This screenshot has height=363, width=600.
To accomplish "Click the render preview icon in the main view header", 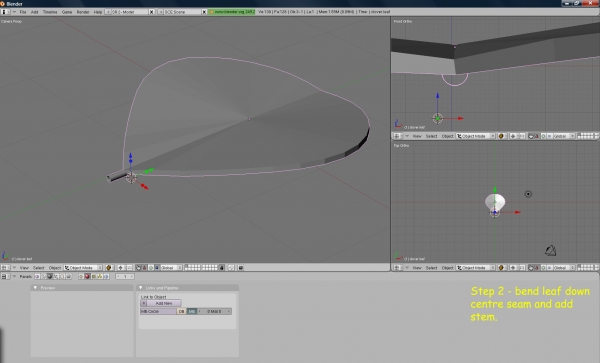I will (x=231, y=268).
